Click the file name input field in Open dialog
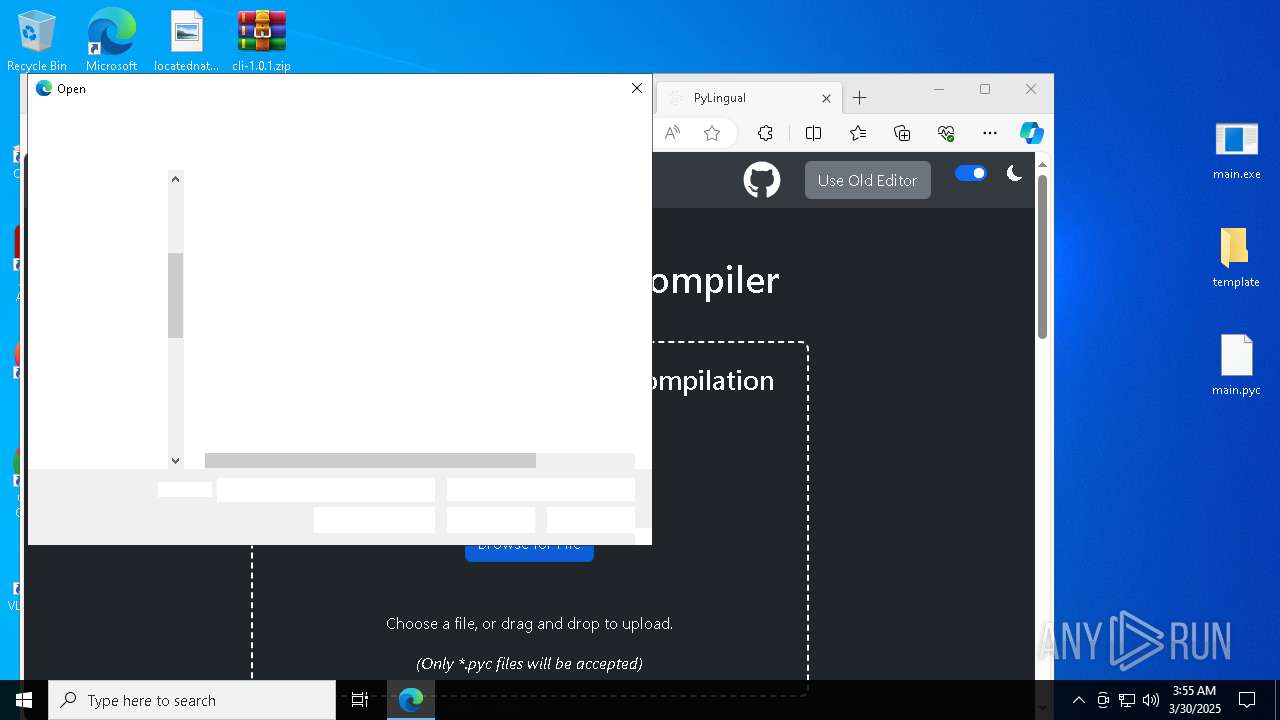 pyautogui.click(x=326, y=489)
